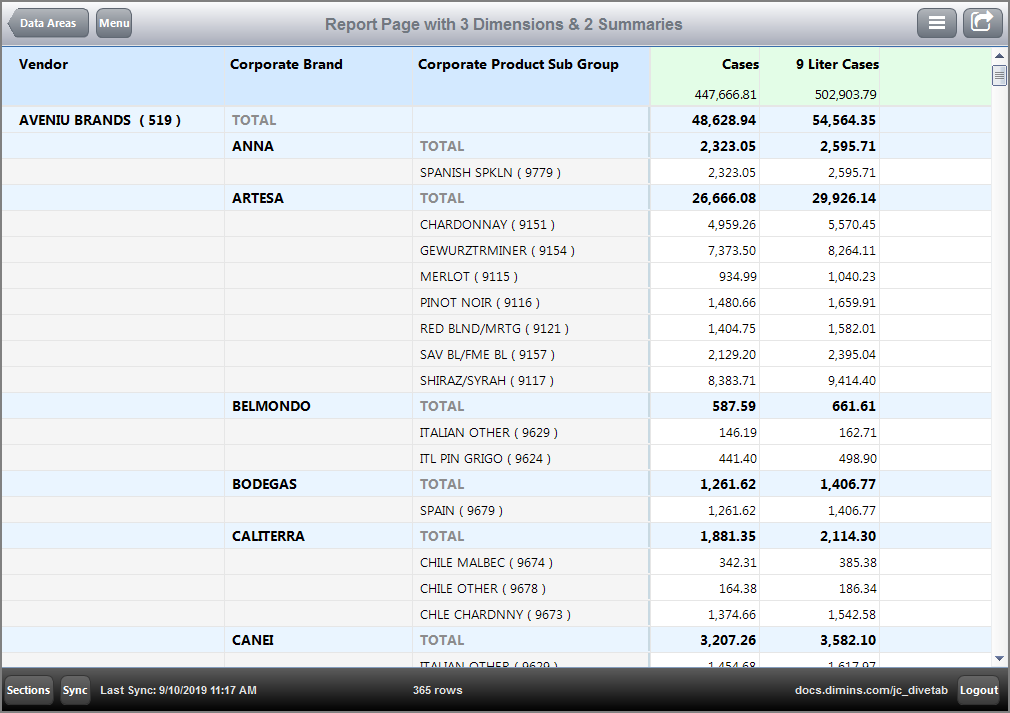Click the scrollbar up arrow
This screenshot has width=1010, height=713.
click(x=999, y=56)
